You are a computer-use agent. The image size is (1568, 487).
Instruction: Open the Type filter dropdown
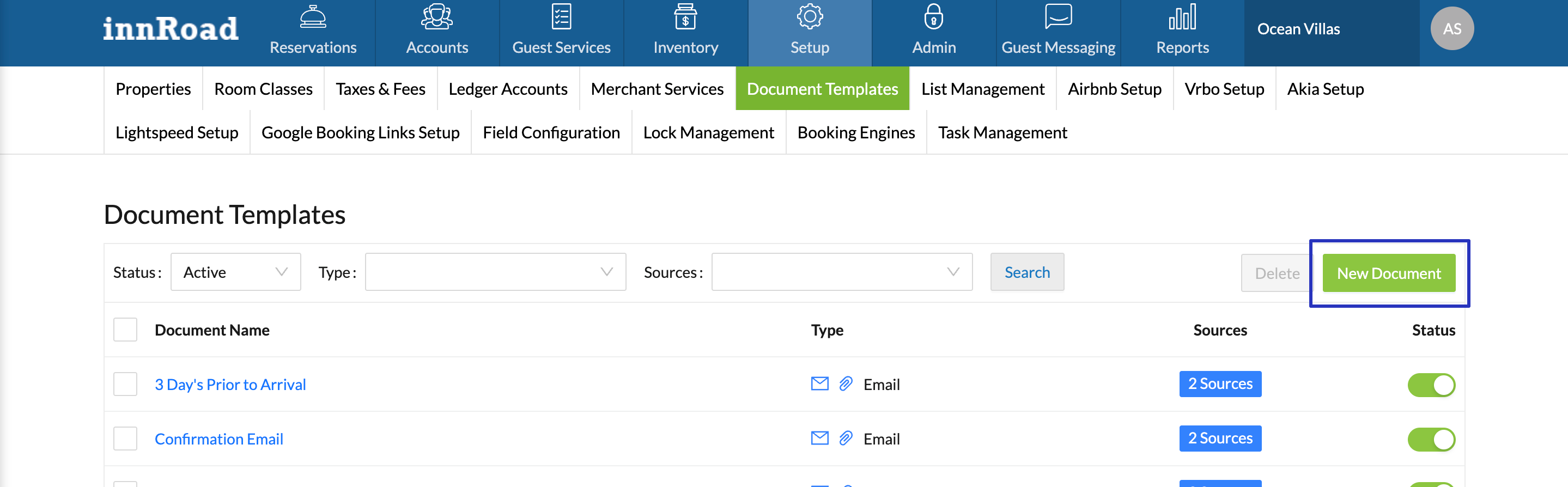coord(495,272)
